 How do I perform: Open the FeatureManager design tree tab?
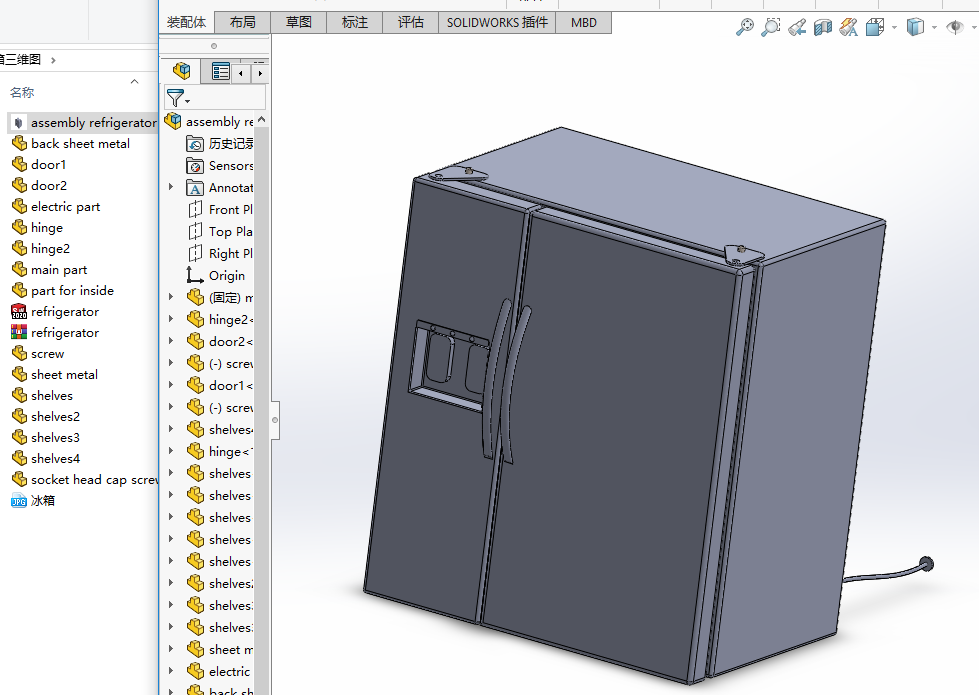pos(181,72)
